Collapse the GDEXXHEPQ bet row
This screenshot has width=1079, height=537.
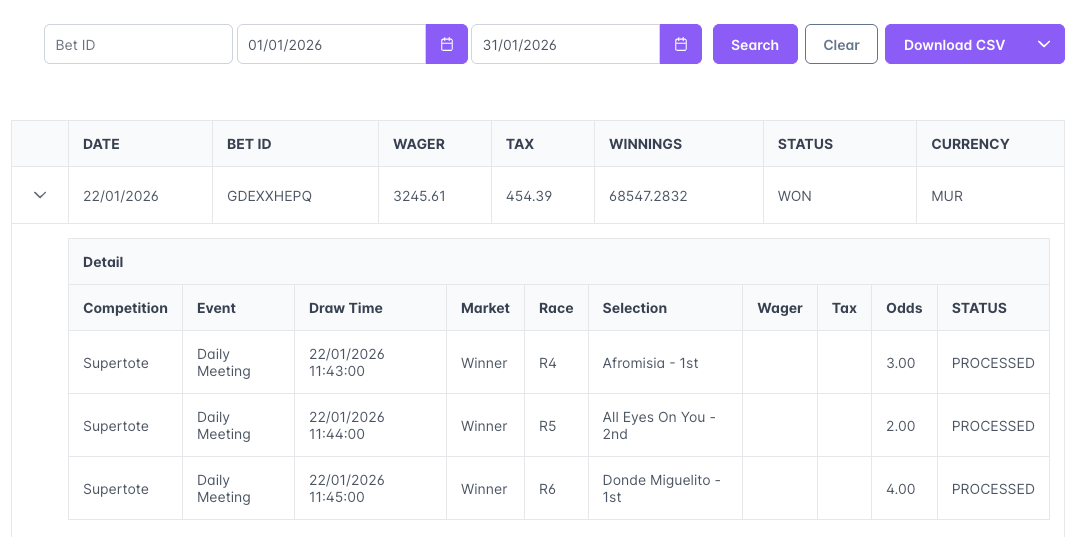tap(40, 196)
